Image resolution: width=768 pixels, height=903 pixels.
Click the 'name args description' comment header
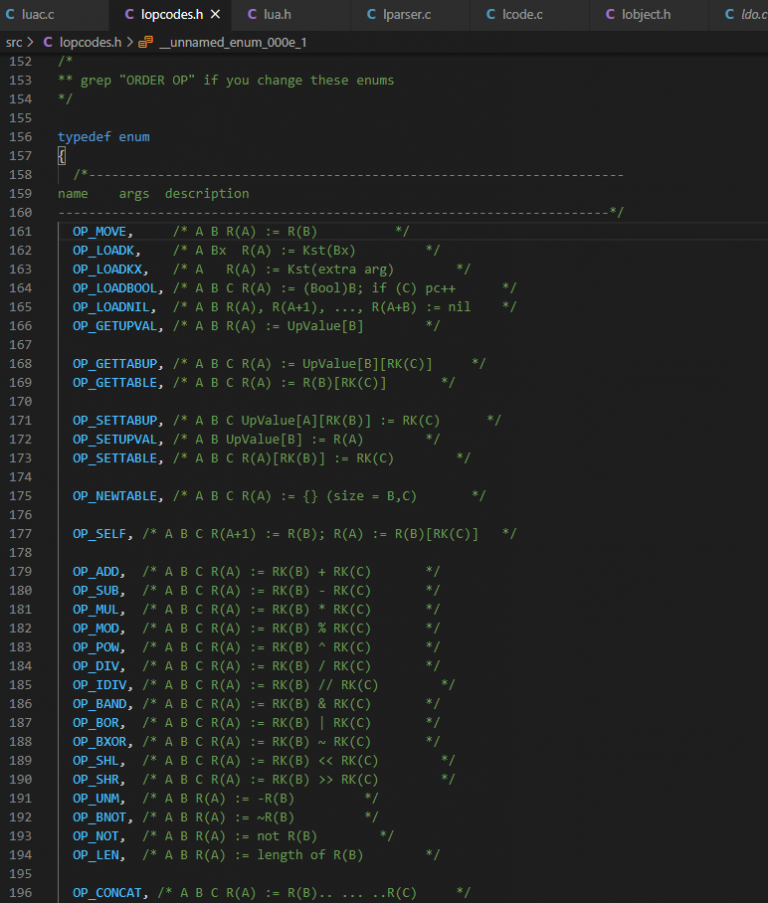[x=153, y=194]
